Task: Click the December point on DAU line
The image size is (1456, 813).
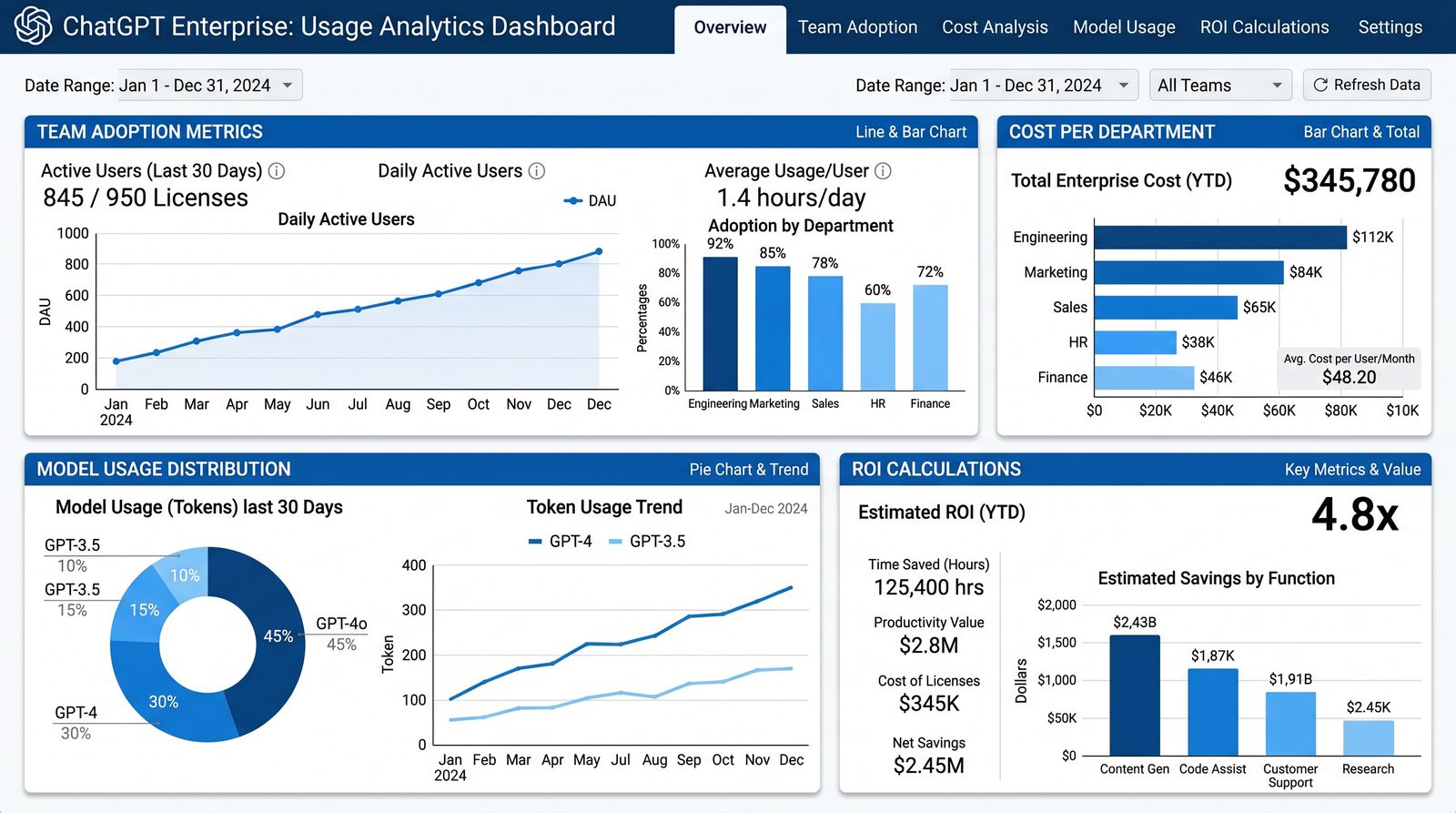Action: pyautogui.click(x=599, y=251)
